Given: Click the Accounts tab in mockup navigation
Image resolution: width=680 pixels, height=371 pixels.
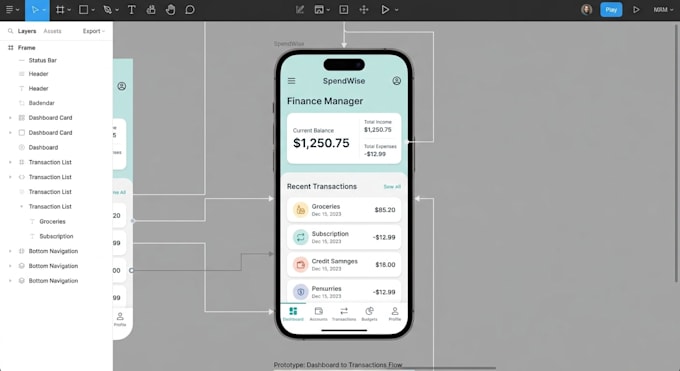Looking at the screenshot, I should [x=318, y=314].
